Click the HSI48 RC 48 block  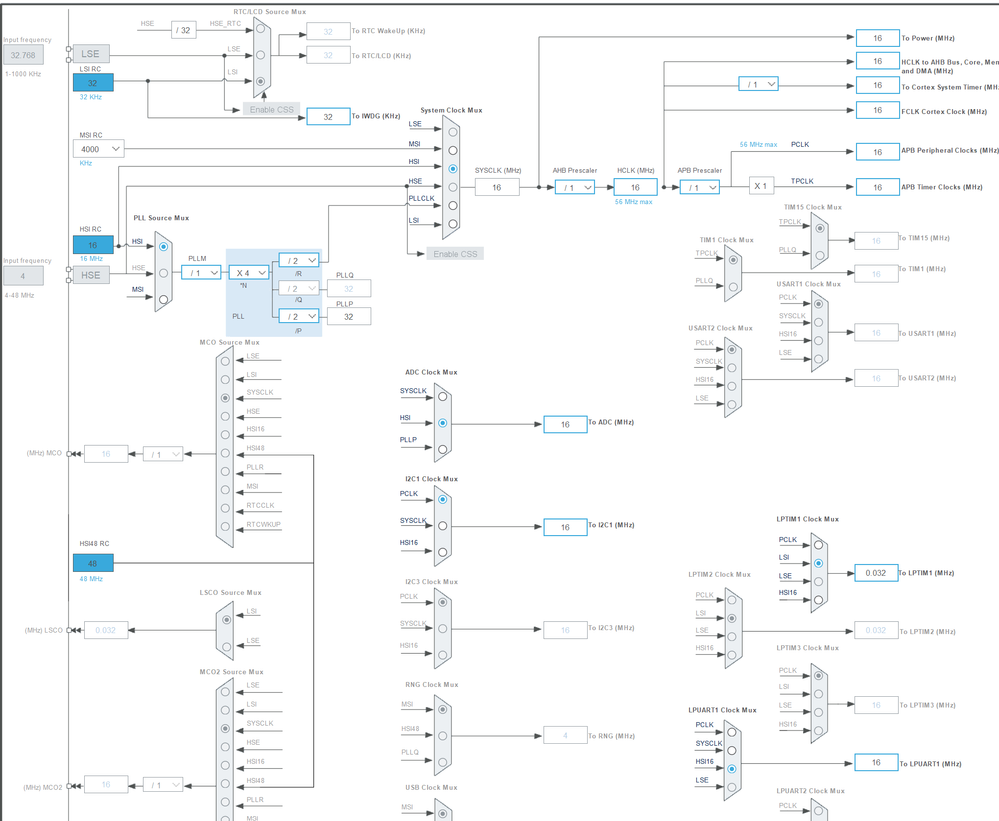[93, 563]
